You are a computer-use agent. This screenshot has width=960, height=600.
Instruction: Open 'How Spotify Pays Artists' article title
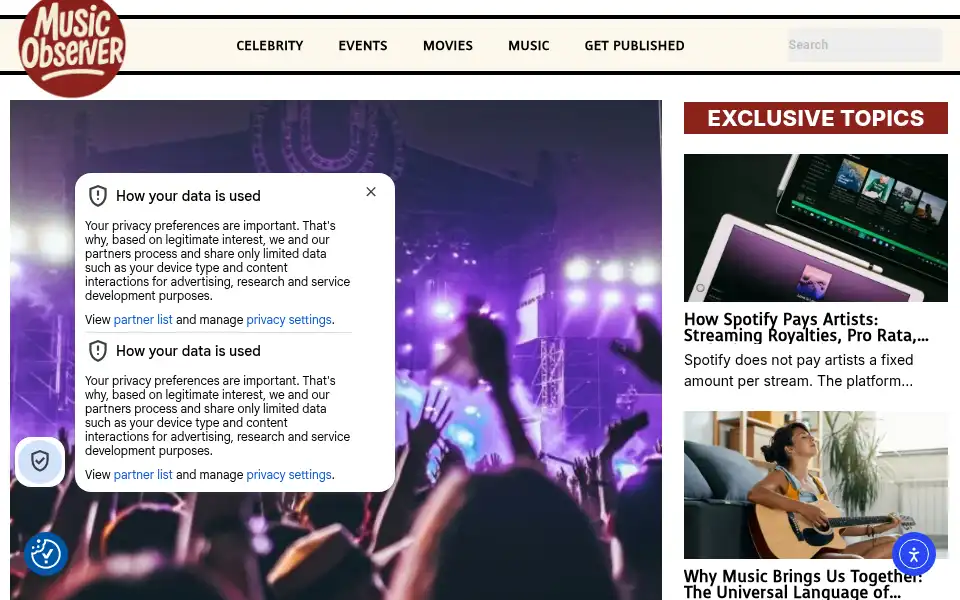[806, 328]
